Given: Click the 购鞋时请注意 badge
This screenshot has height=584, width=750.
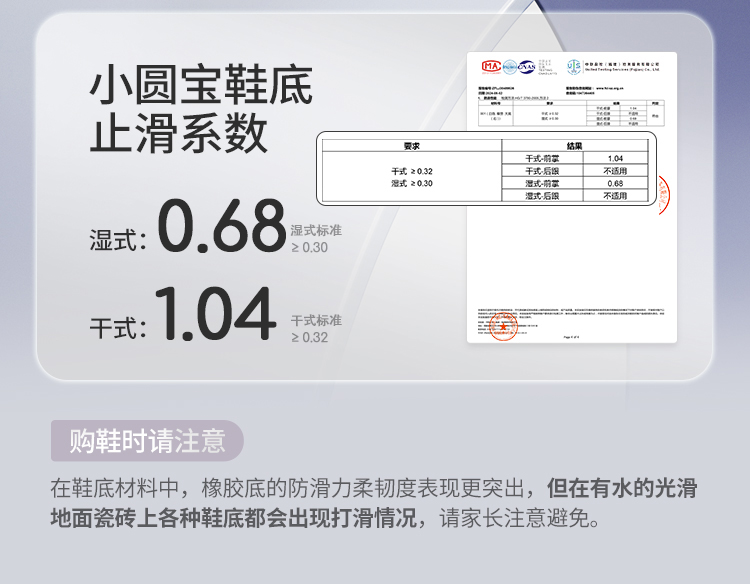Looking at the screenshot, I should pyautogui.click(x=147, y=441).
